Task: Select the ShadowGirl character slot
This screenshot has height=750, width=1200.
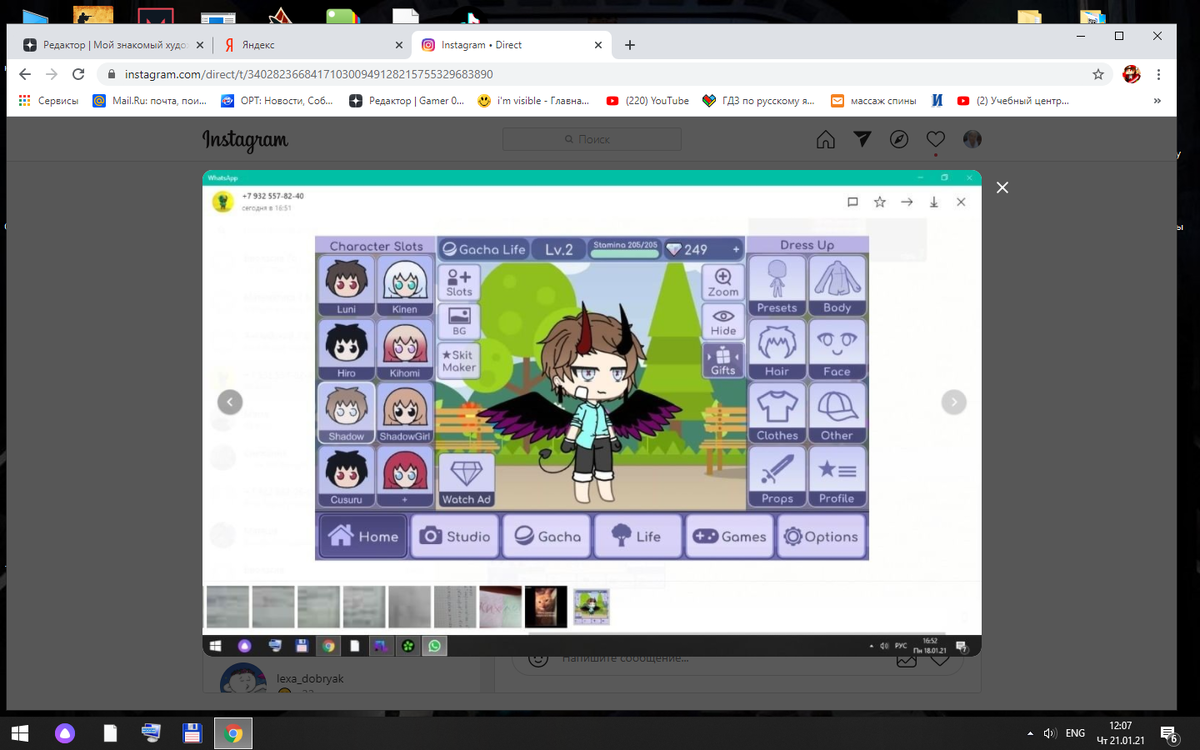Action: (405, 413)
